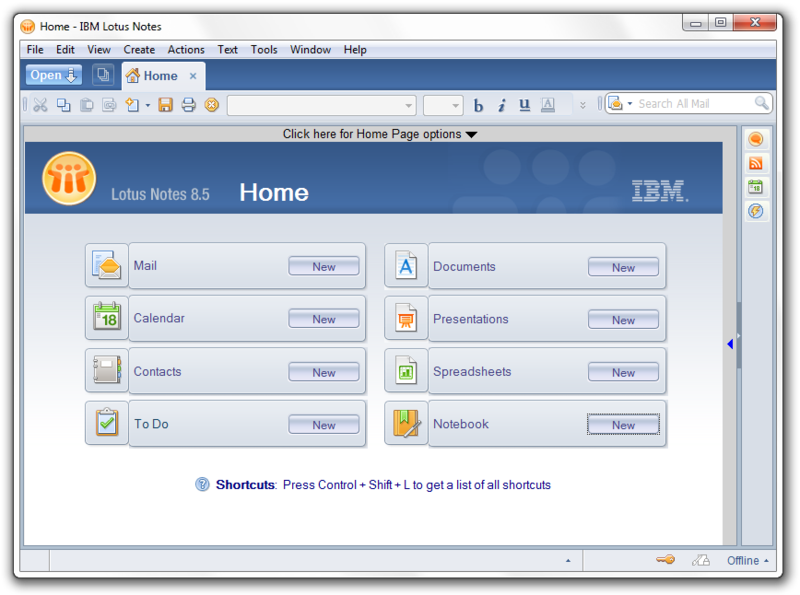Toggle italic text formatting
This screenshot has height=595, width=800.
[x=502, y=105]
